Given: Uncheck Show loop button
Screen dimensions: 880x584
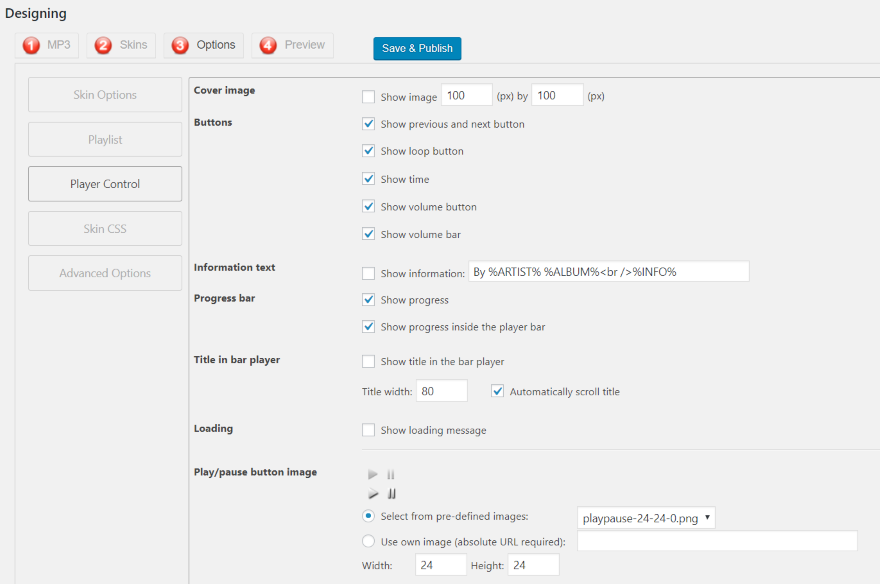Looking at the screenshot, I should point(368,151).
